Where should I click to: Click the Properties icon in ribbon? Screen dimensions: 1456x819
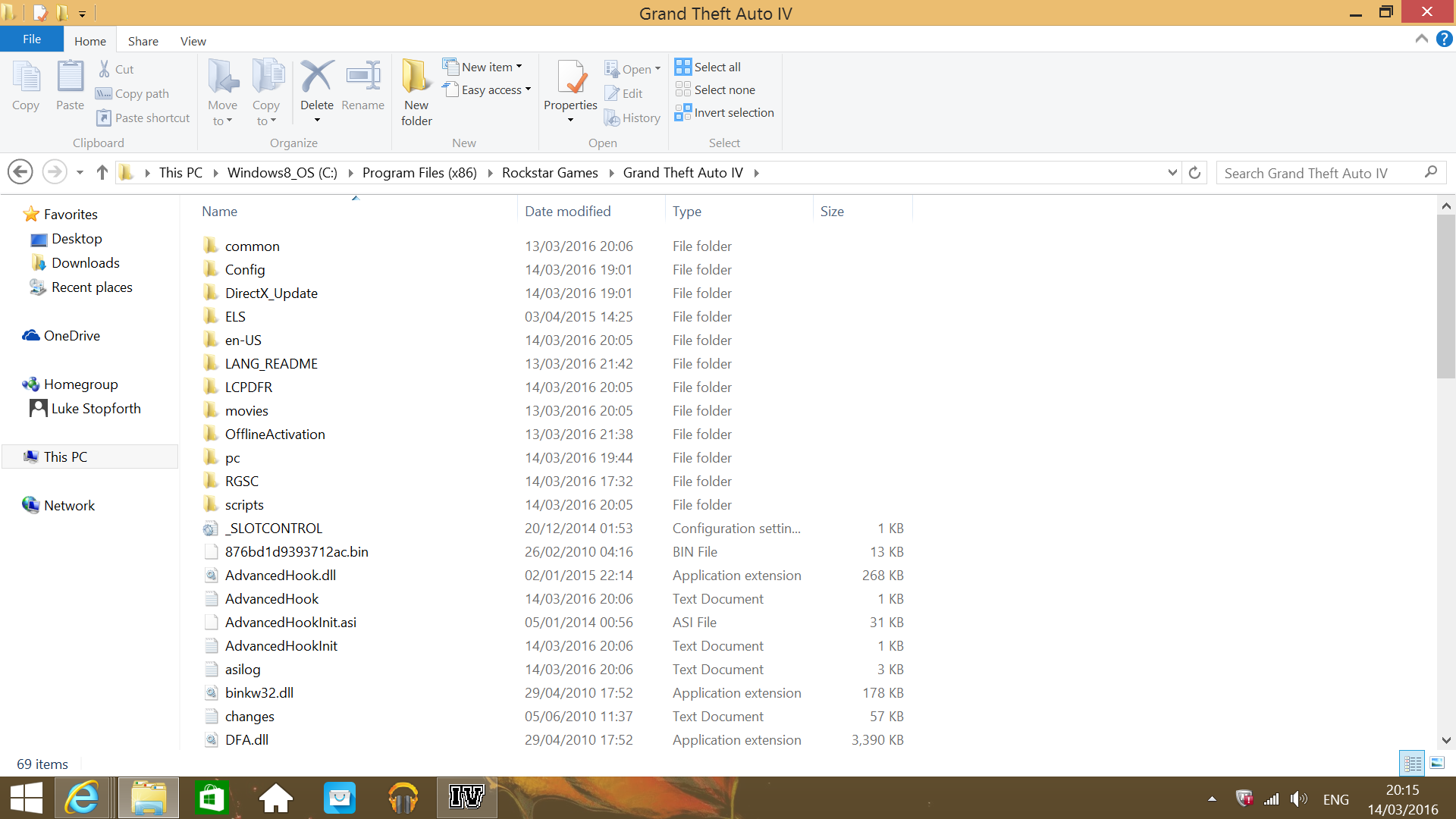point(570,77)
